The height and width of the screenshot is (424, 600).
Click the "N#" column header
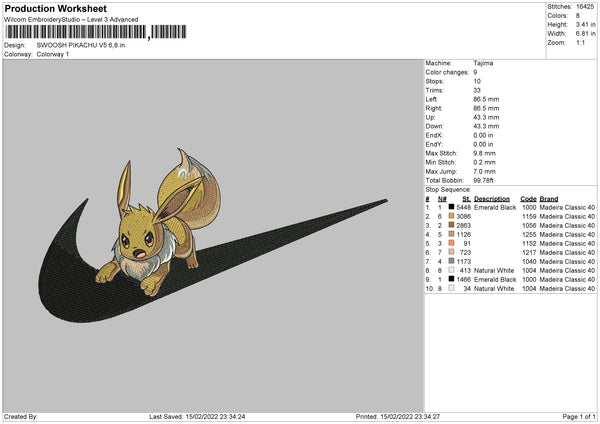(x=442, y=199)
